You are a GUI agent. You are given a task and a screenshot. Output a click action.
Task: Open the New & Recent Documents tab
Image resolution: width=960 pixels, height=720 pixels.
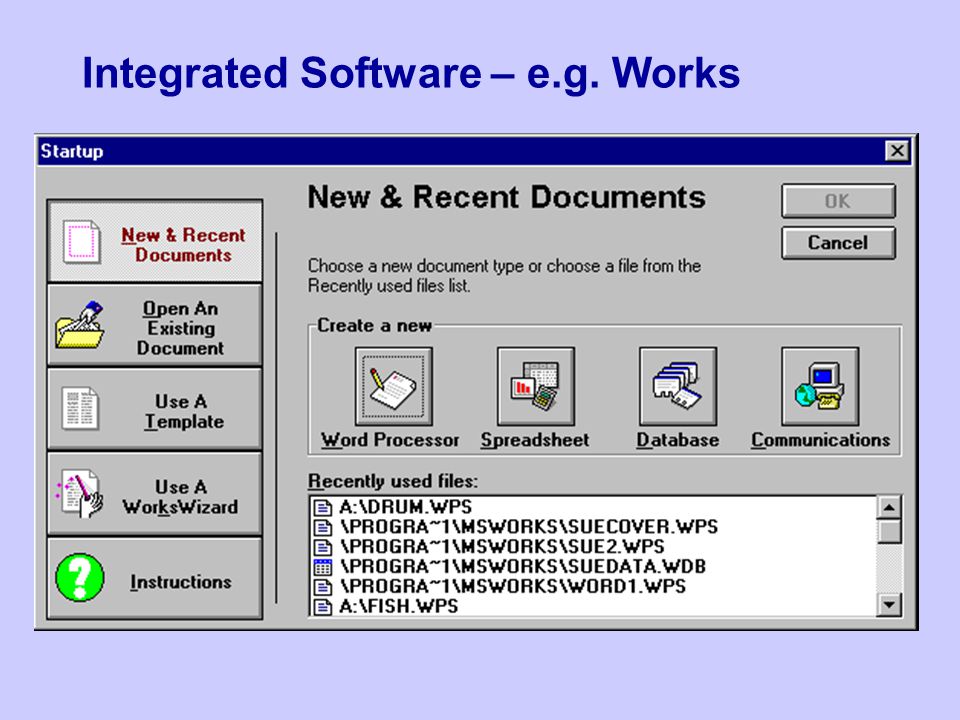[155, 241]
